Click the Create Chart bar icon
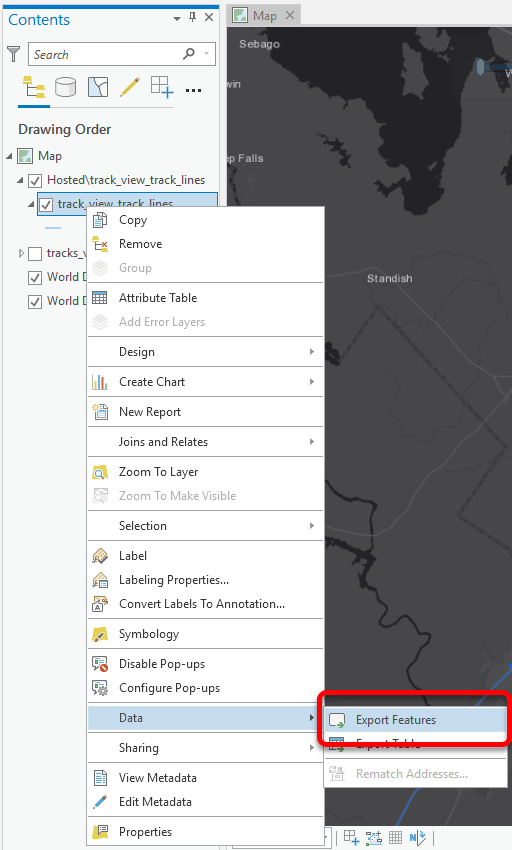 (100, 382)
